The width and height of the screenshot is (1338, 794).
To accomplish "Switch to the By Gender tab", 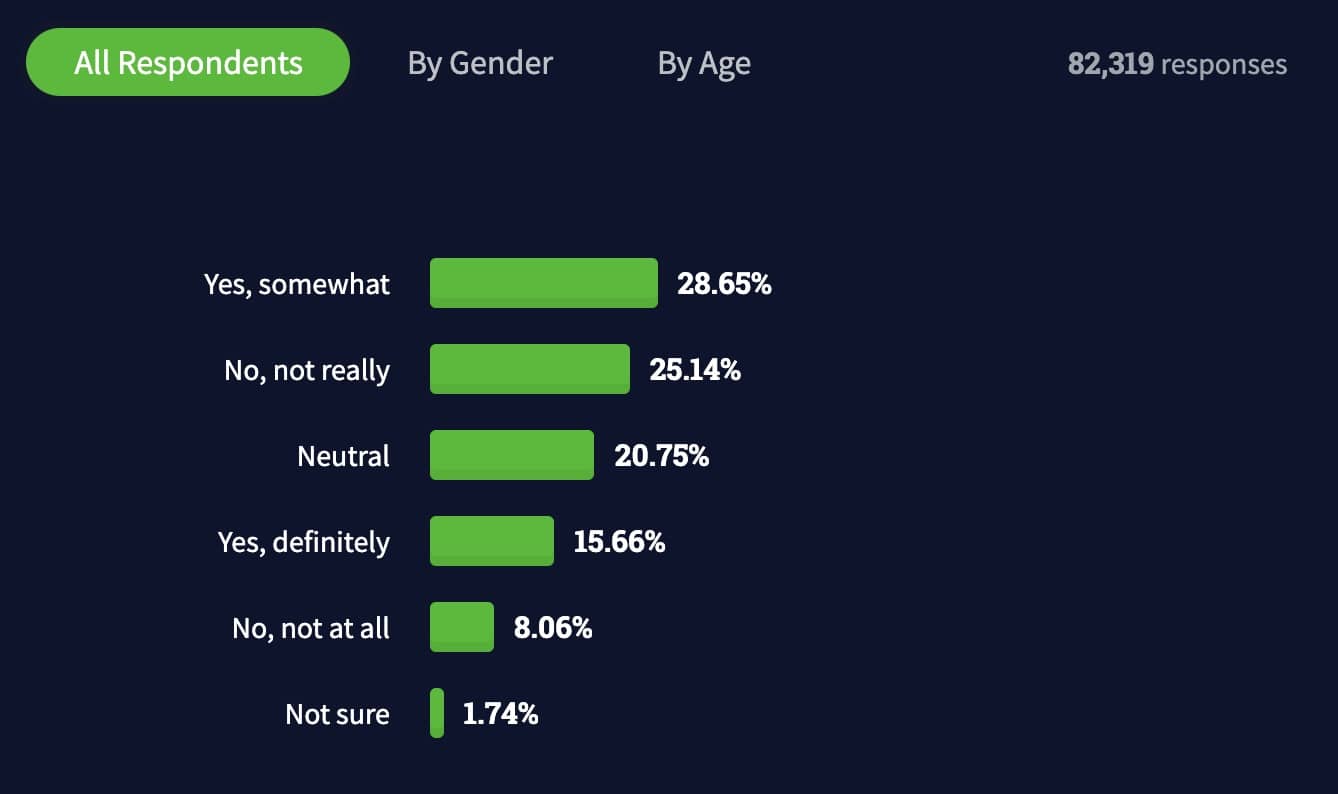I will pyautogui.click(x=480, y=63).
